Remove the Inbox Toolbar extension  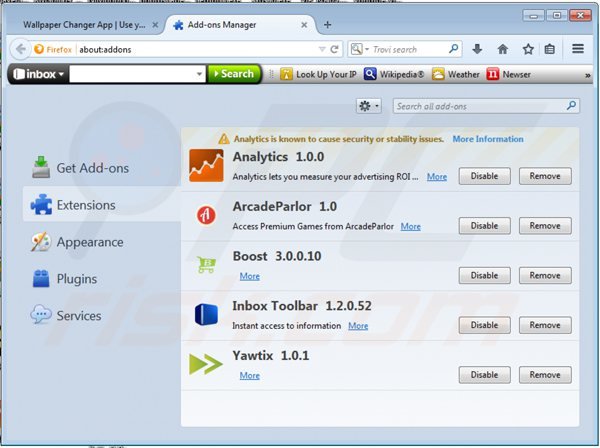point(545,325)
